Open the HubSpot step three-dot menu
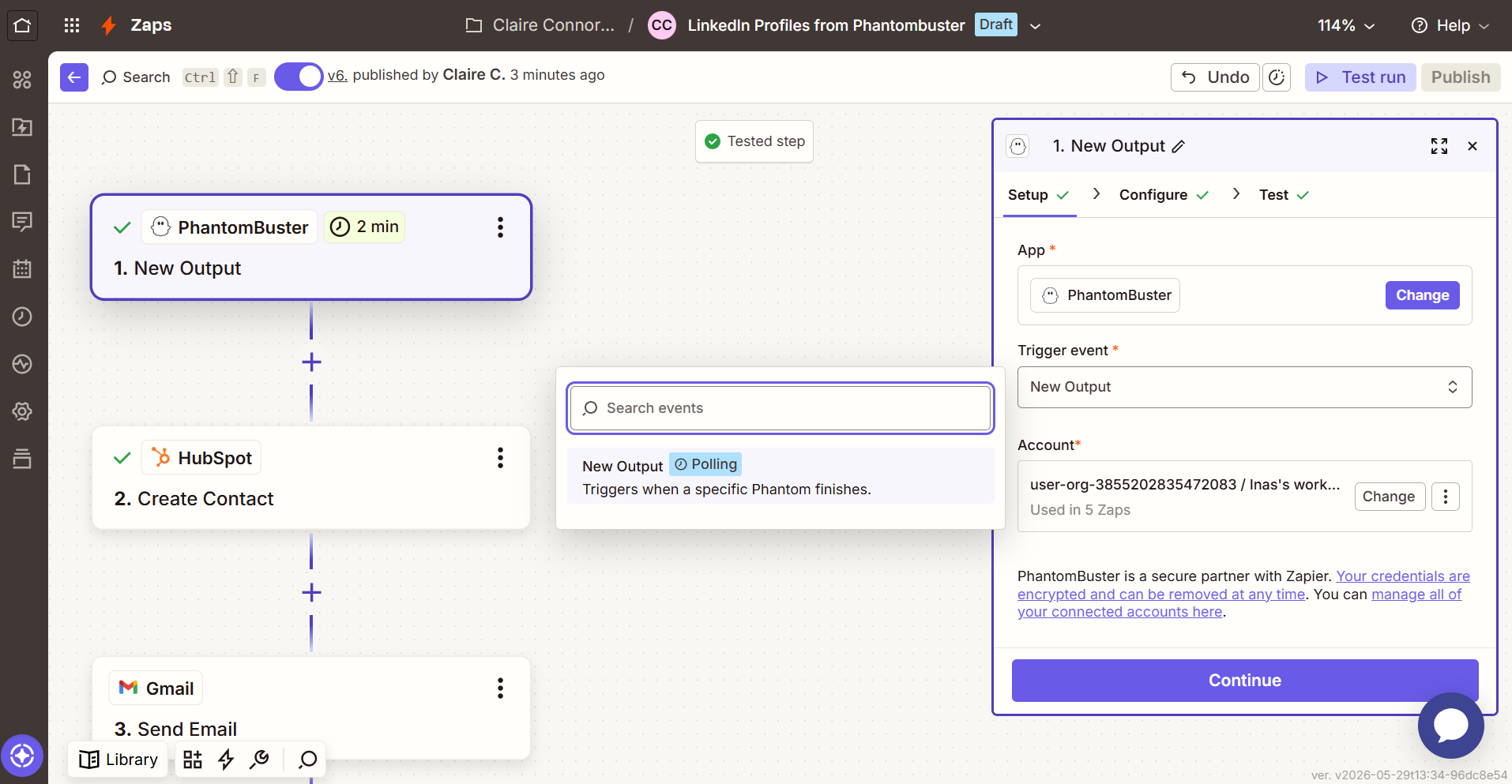This screenshot has height=784, width=1512. click(500, 458)
